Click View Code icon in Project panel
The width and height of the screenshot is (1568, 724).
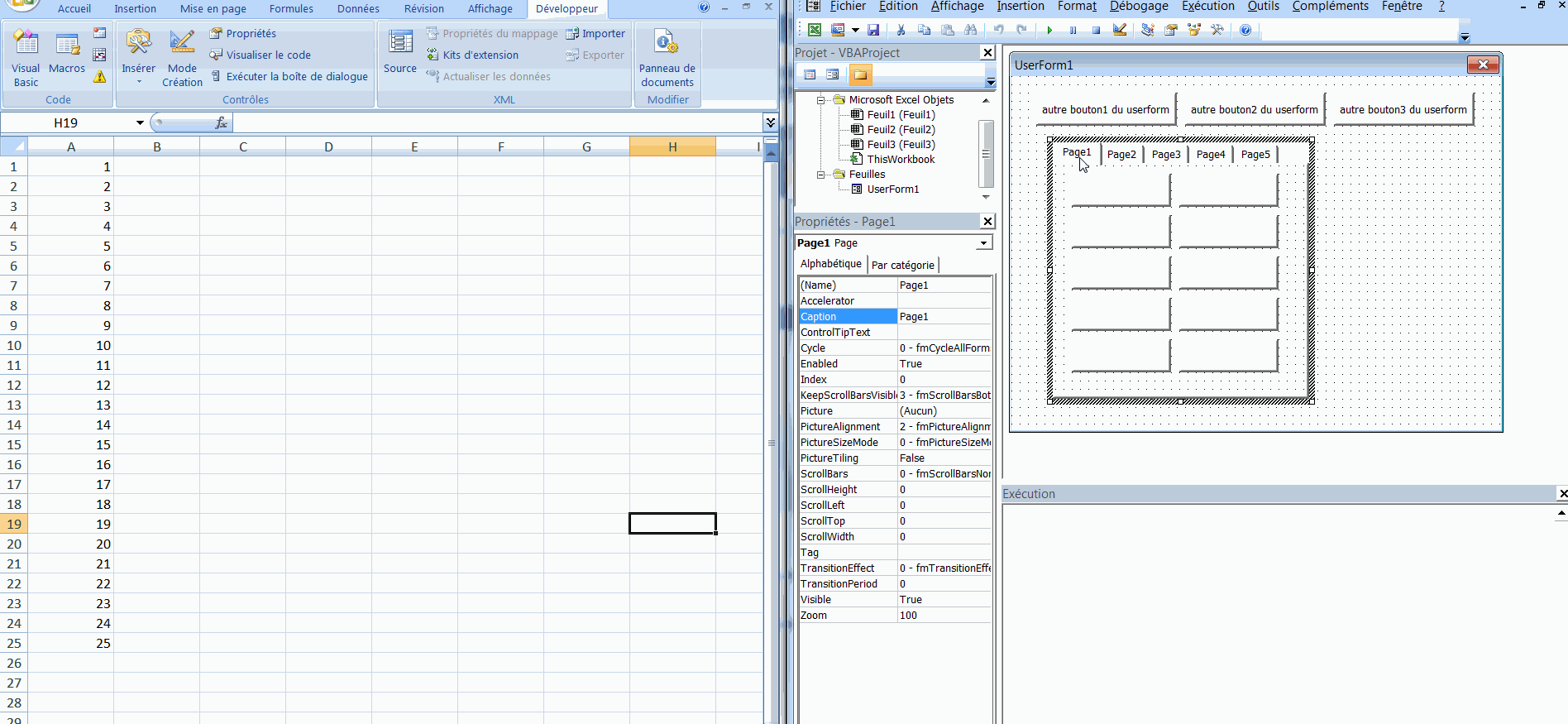coord(810,74)
